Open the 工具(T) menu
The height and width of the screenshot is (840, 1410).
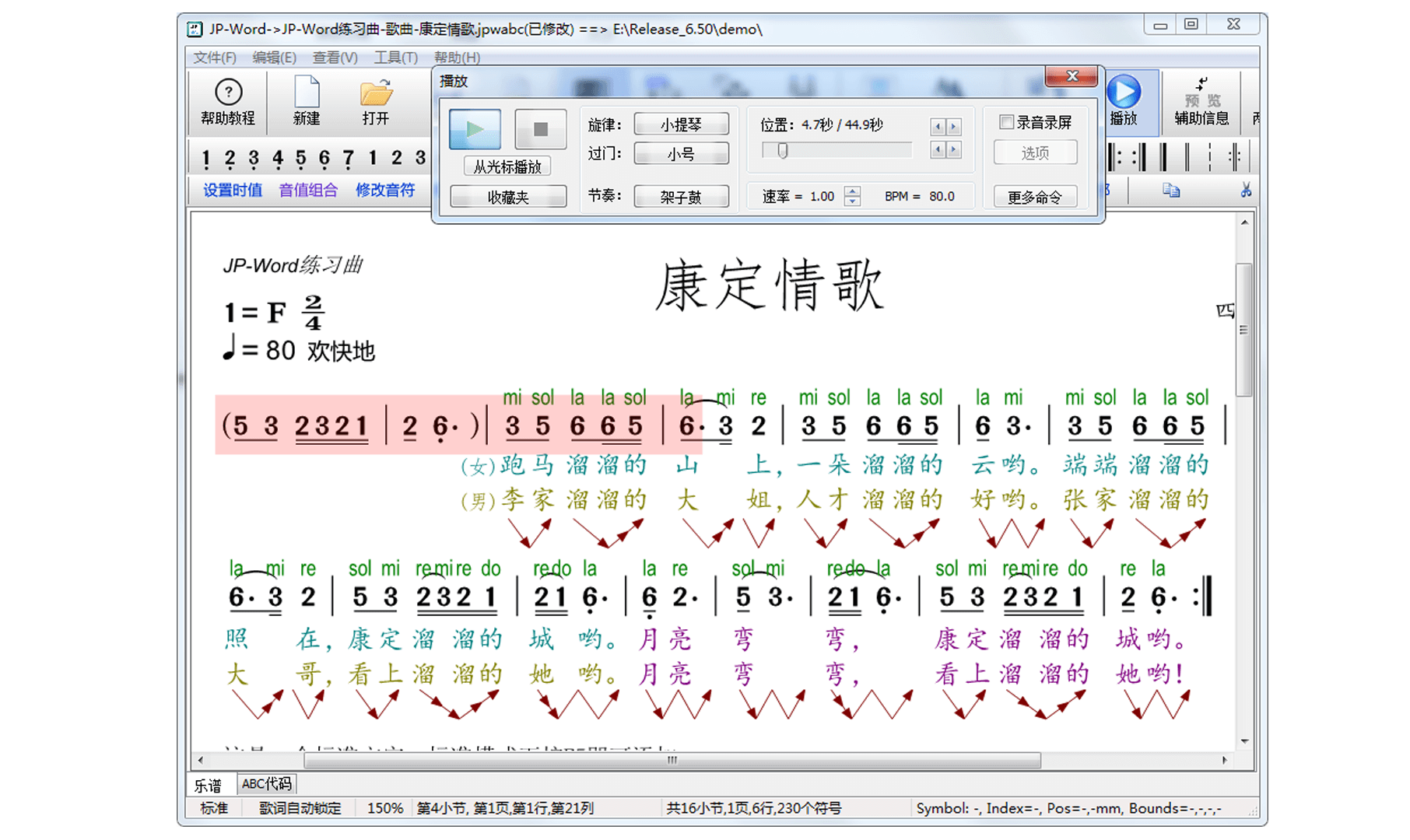click(395, 58)
